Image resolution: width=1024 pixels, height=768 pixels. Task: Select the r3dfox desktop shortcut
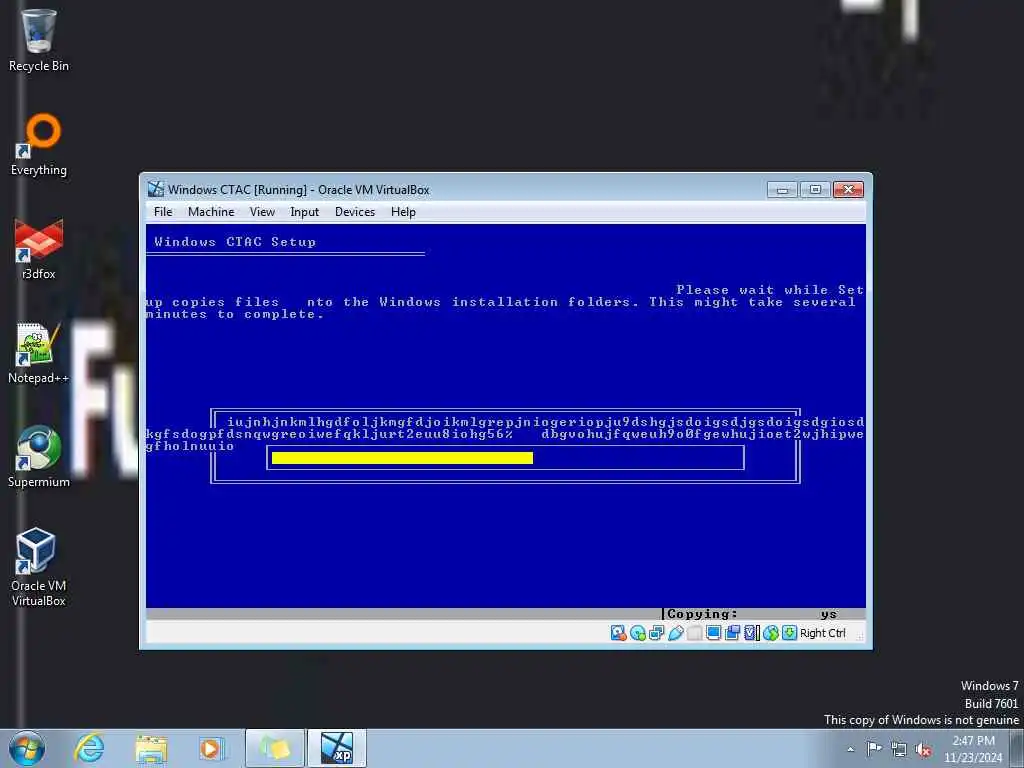tap(39, 249)
